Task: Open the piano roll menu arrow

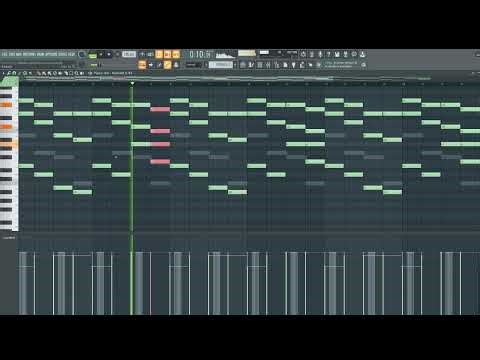Action: pos(3,73)
